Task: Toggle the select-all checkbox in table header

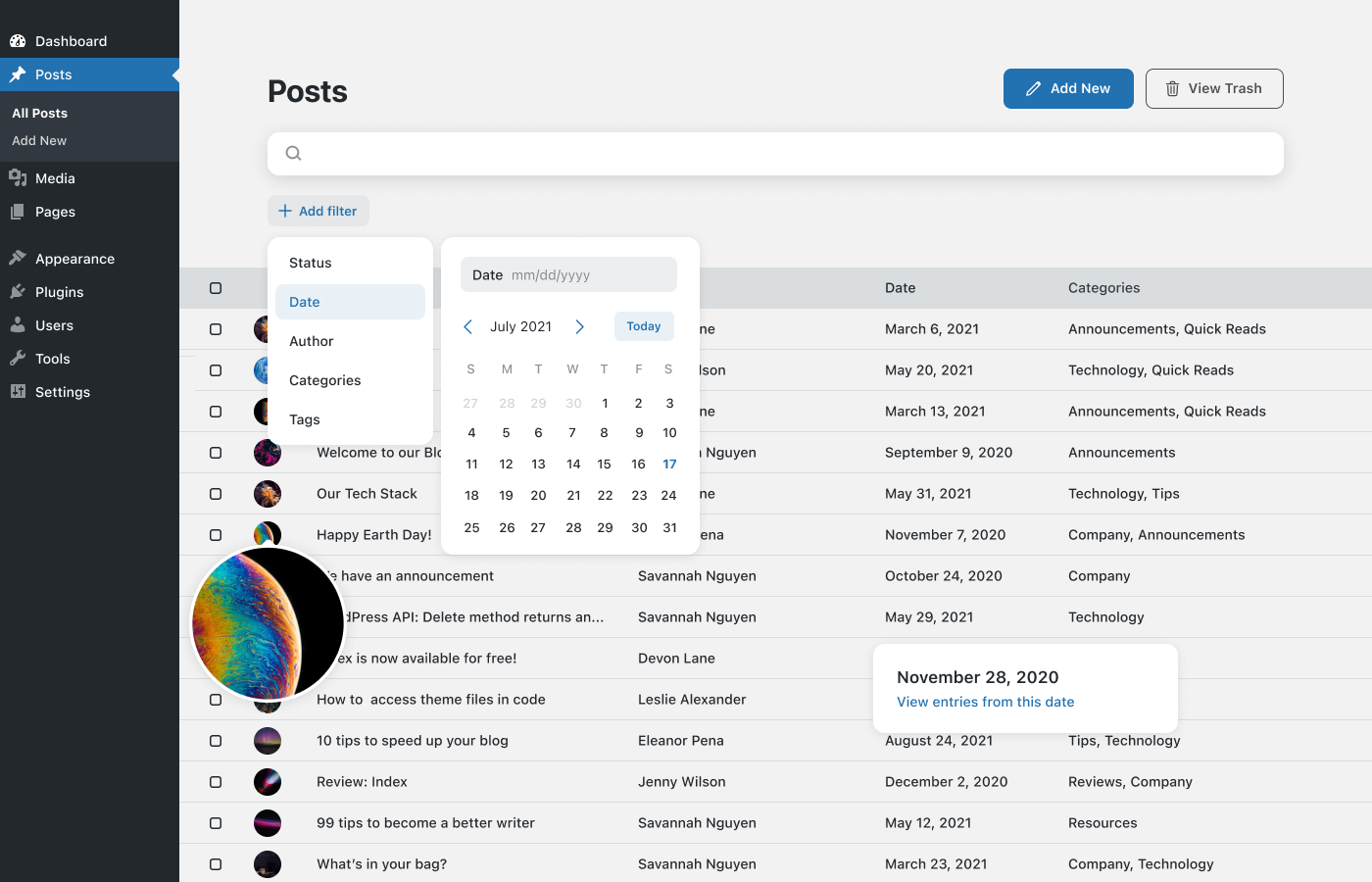Action: tap(216, 288)
